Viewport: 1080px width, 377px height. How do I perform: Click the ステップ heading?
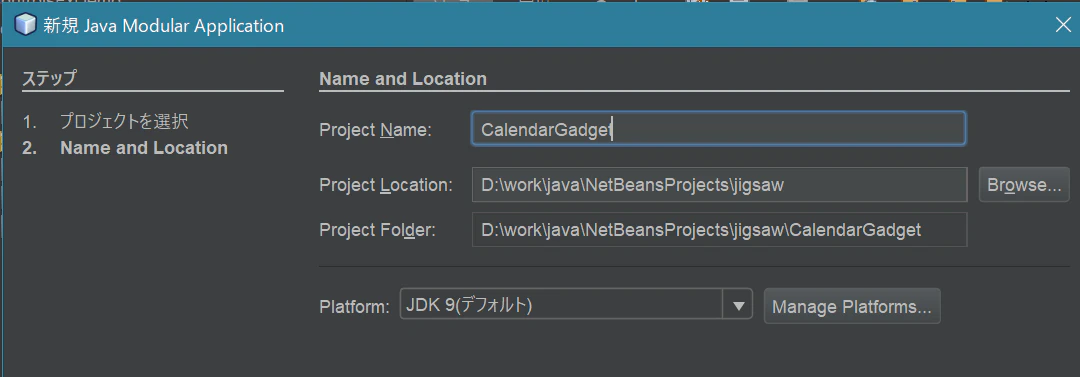(x=49, y=78)
